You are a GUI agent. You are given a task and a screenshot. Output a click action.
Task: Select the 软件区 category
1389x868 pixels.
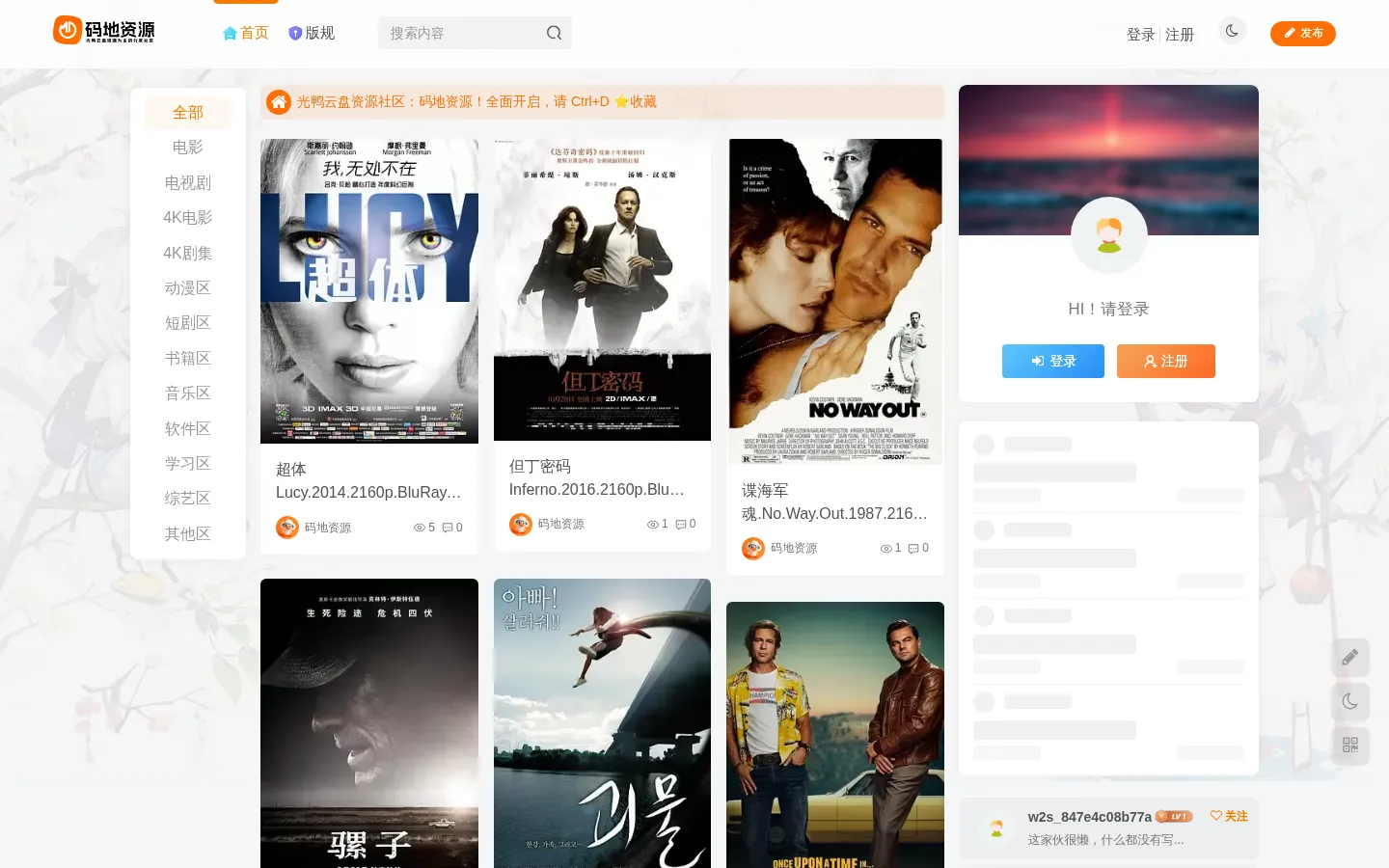coord(188,429)
